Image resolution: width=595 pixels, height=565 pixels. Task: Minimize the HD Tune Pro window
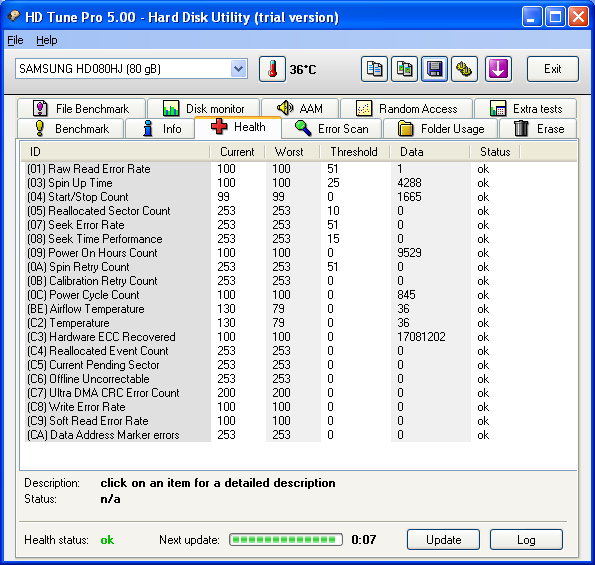(x=531, y=17)
